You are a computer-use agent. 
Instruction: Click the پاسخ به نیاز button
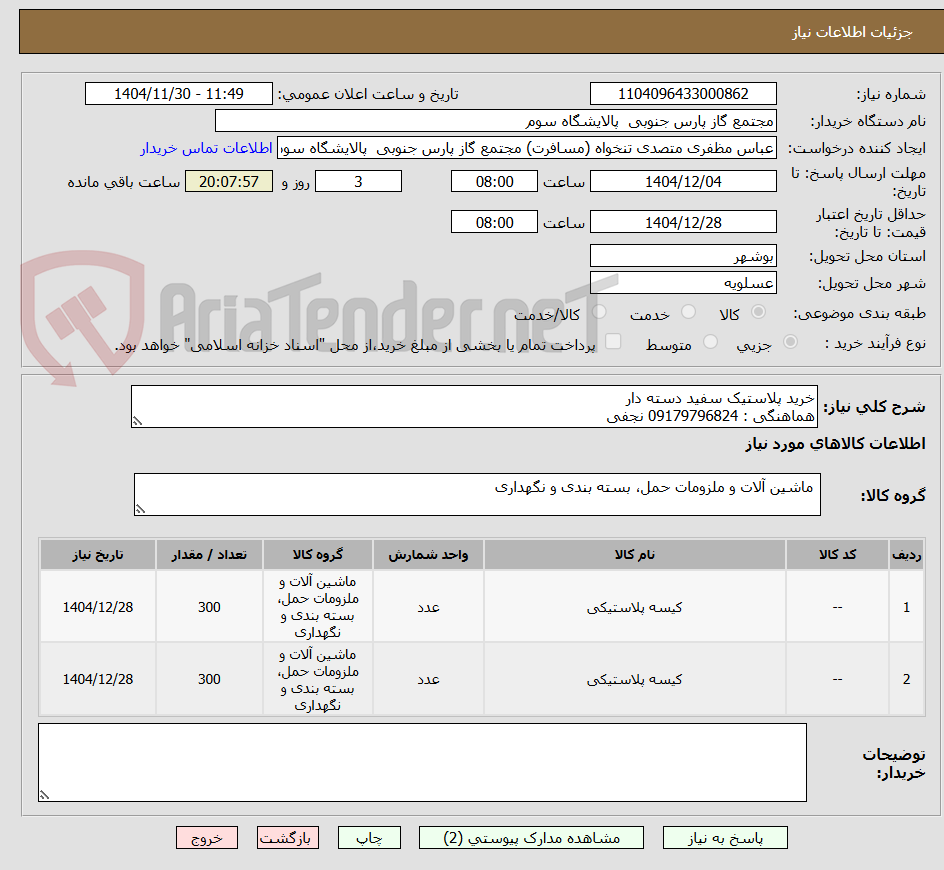[x=725, y=837]
